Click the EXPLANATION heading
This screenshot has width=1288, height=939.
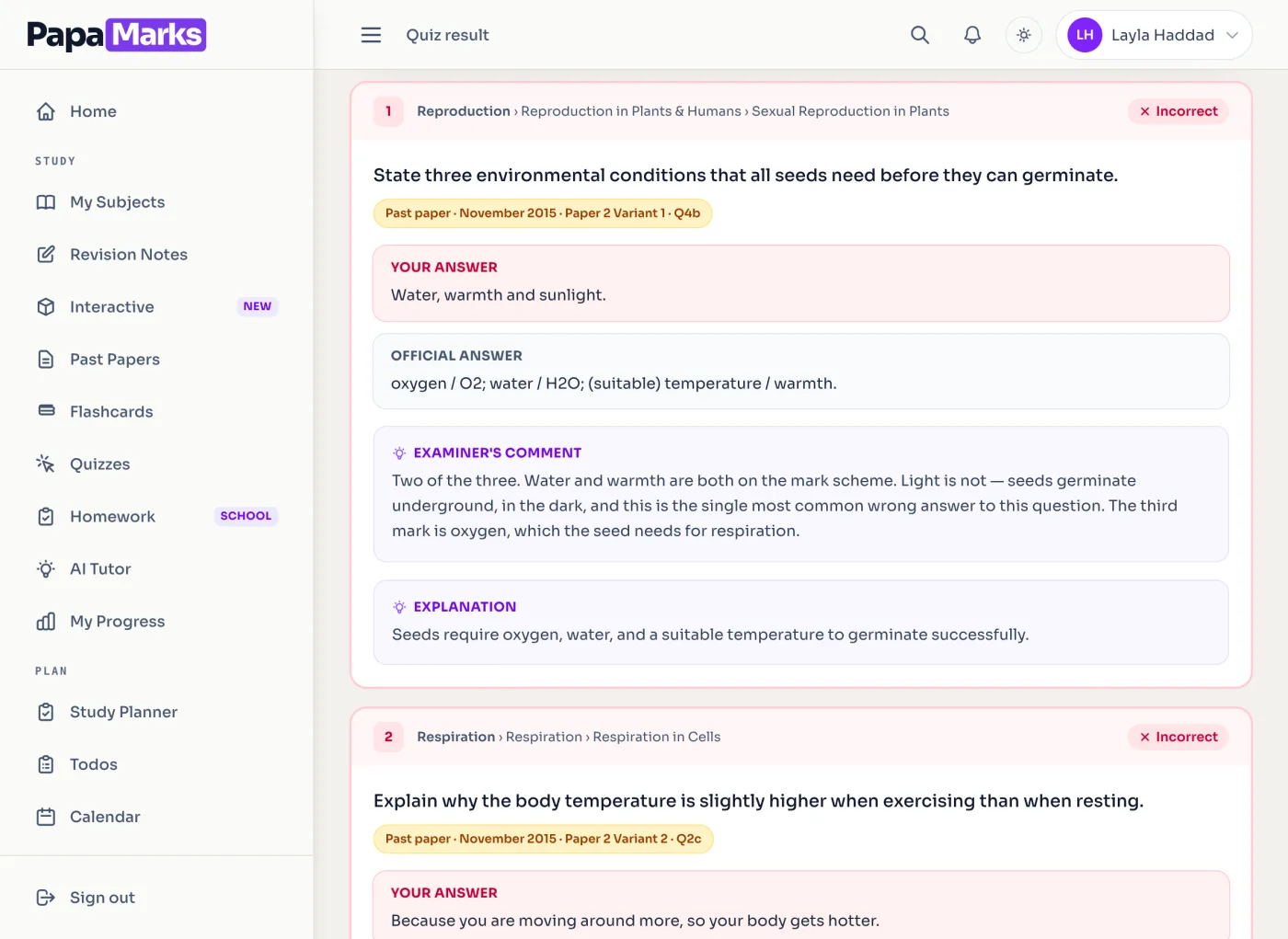coord(465,607)
